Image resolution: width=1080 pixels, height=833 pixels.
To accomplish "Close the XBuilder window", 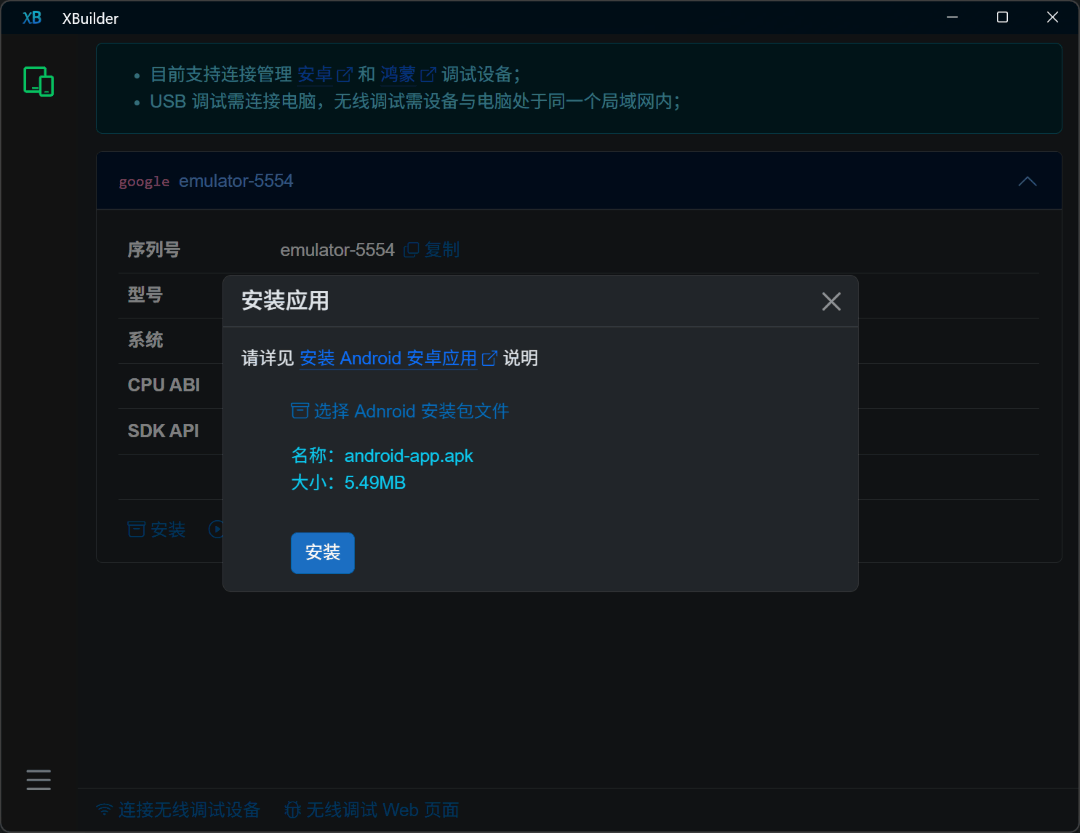I will 1052,17.
